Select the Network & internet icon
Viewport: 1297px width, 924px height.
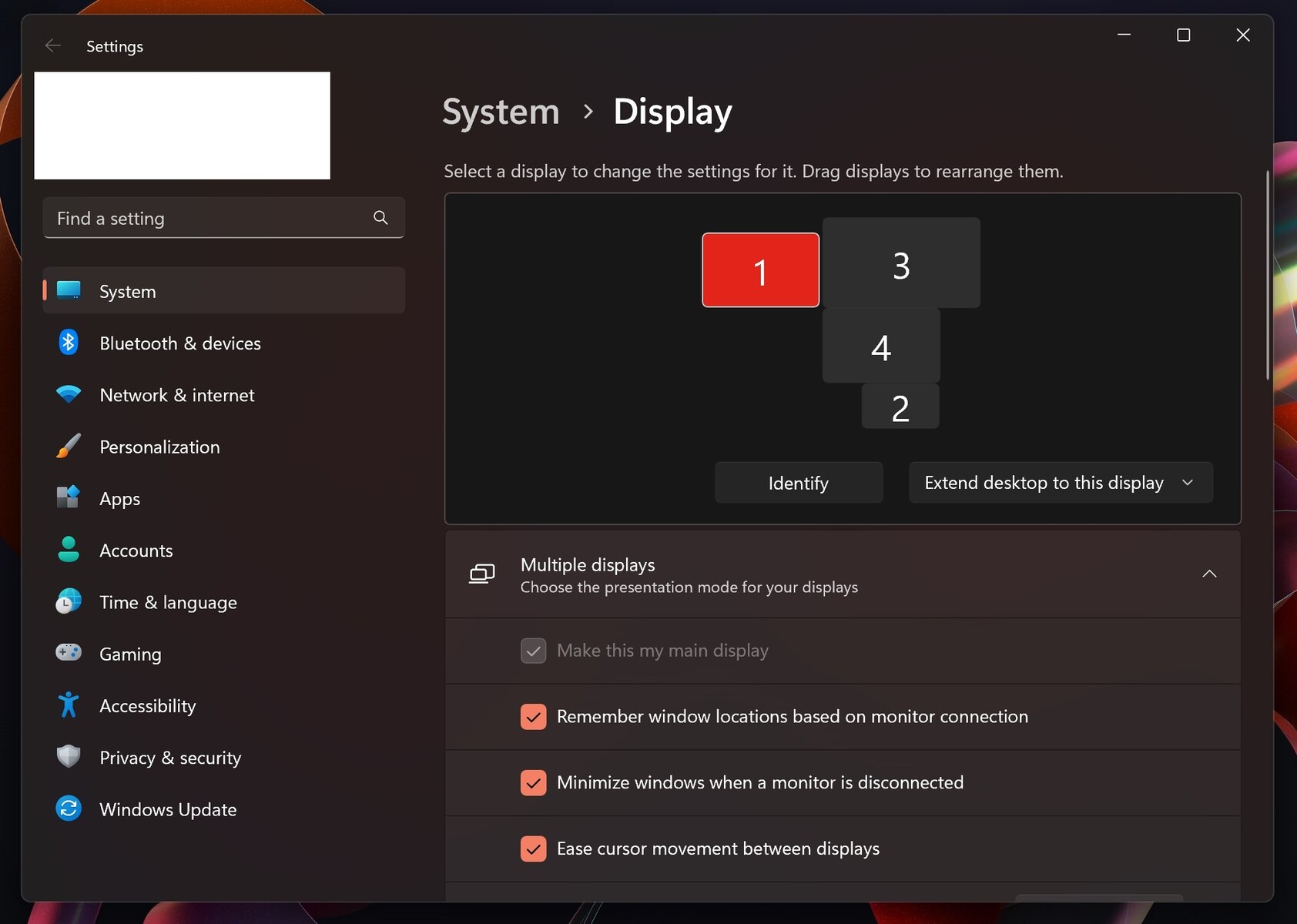68,394
